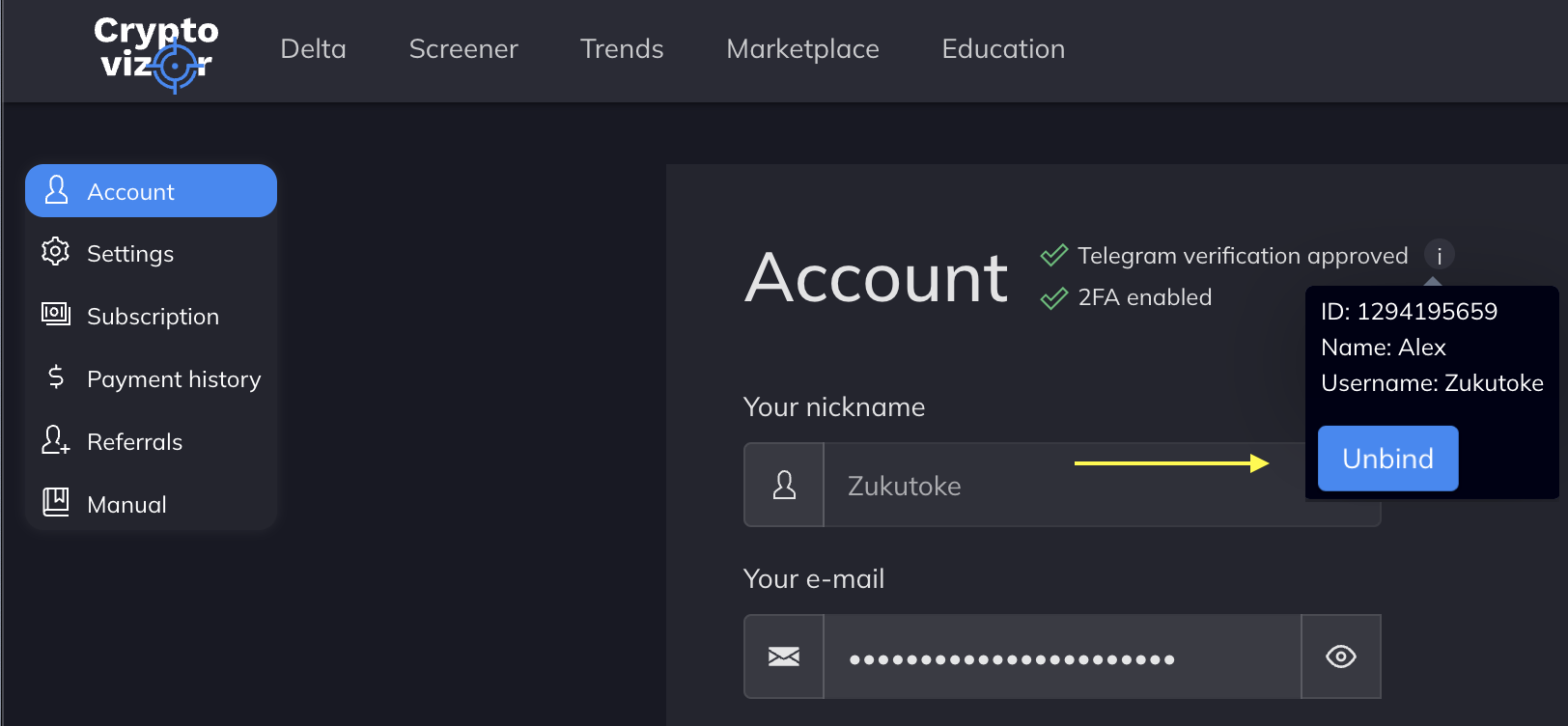The height and width of the screenshot is (726, 1568).
Task: Navigate to Education page
Action: click(x=1003, y=49)
